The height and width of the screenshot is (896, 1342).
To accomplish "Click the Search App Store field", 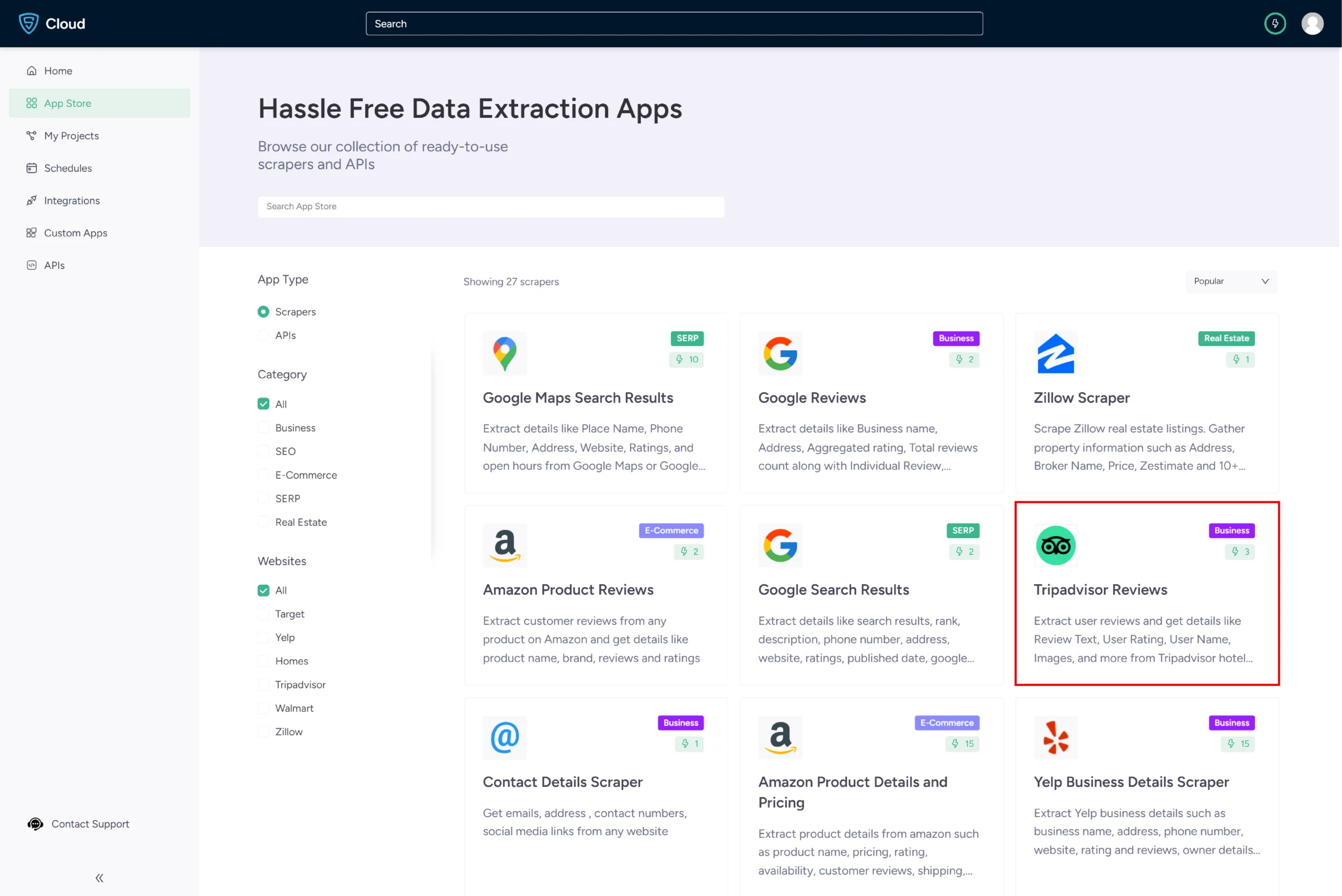I will pyautogui.click(x=491, y=206).
